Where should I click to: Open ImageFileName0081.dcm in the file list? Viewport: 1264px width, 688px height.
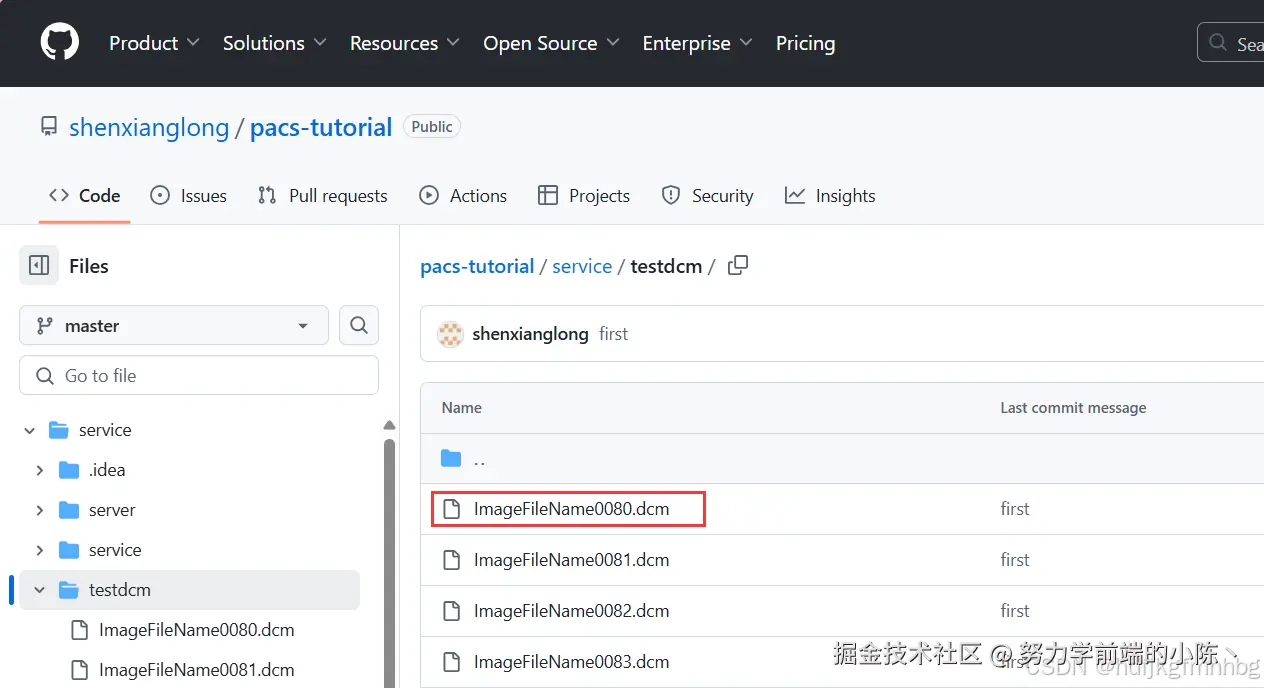[x=571, y=560]
